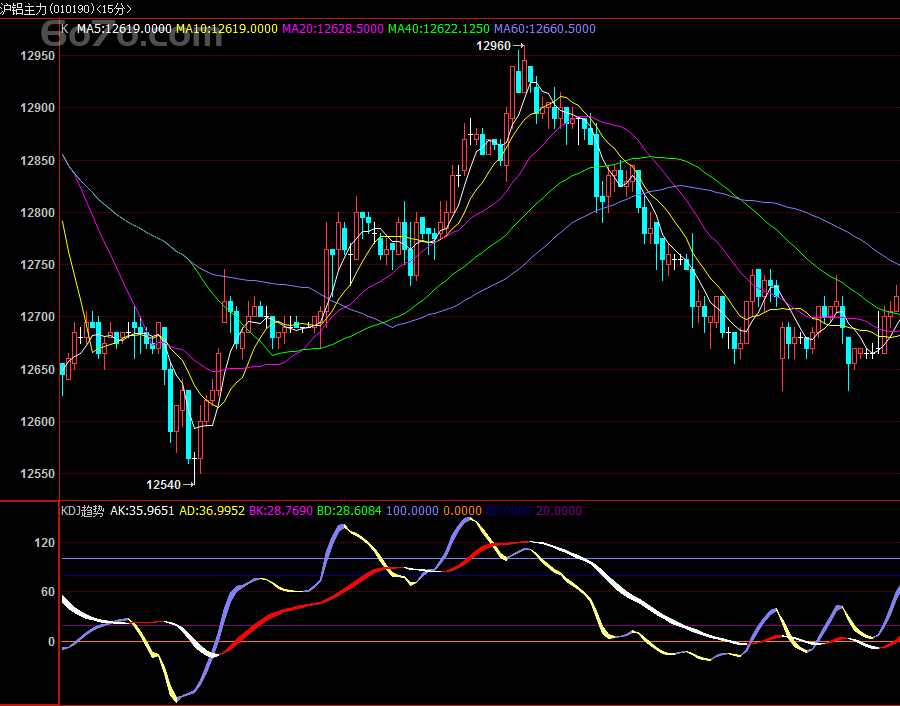Screen dimensions: 900x706
Task: Select the magenta BK value label
Action: [x=280, y=511]
